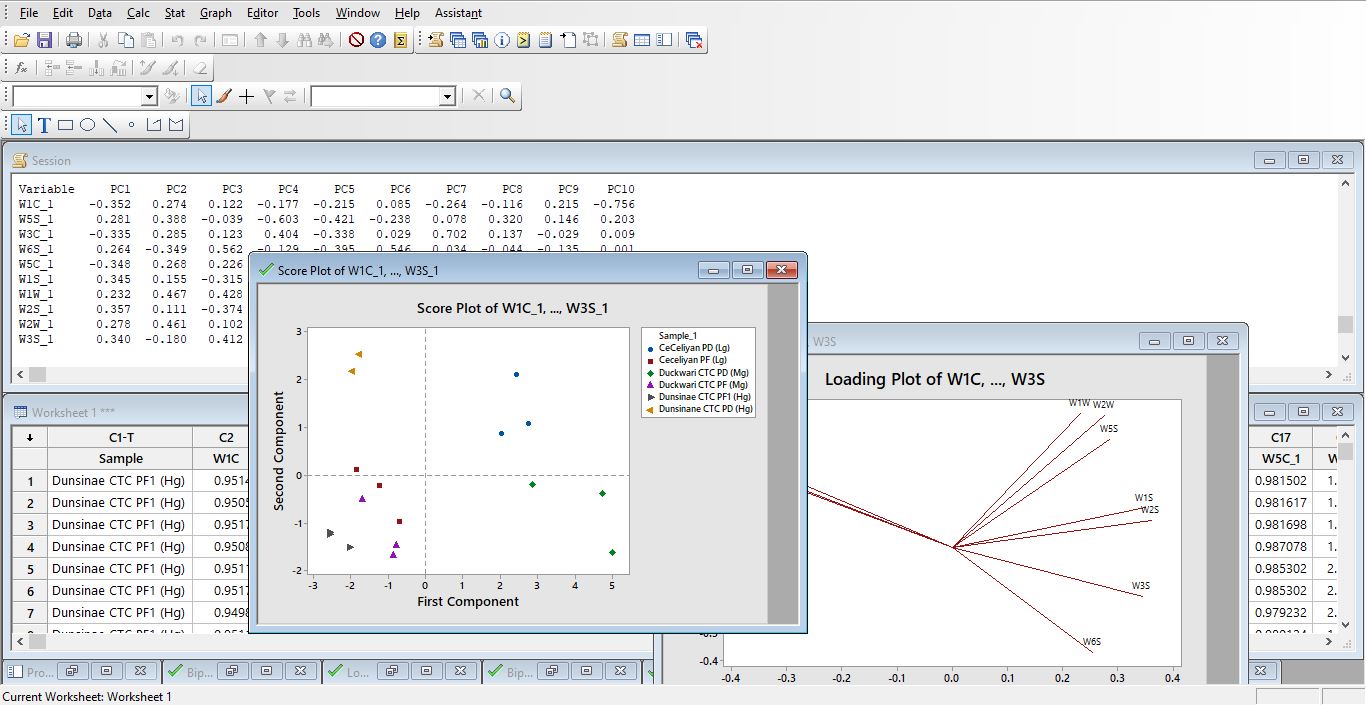Click Session vertical scrollbar down arrow
The width and height of the screenshot is (1366, 705).
click(x=1345, y=357)
